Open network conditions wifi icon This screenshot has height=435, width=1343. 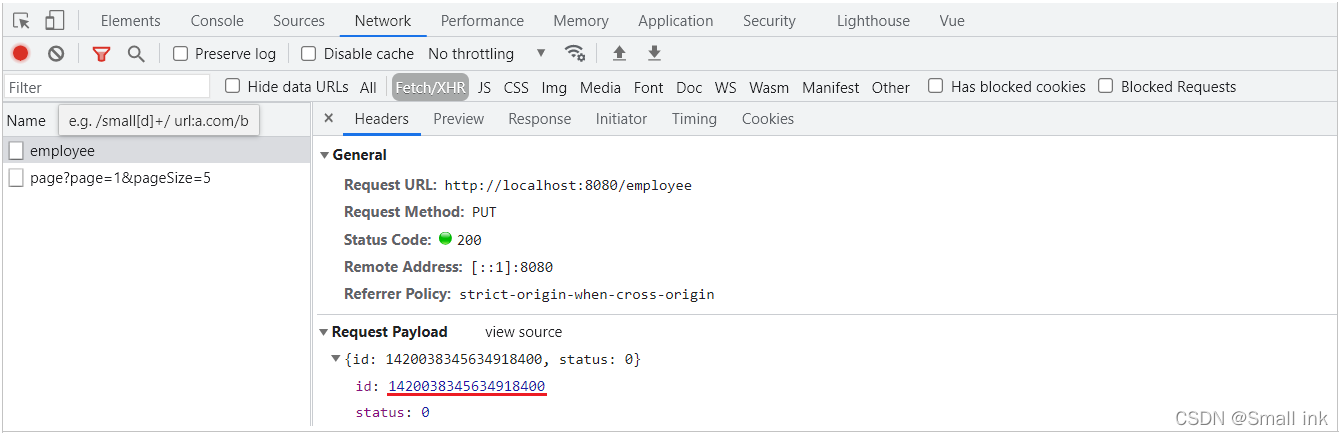[574, 53]
